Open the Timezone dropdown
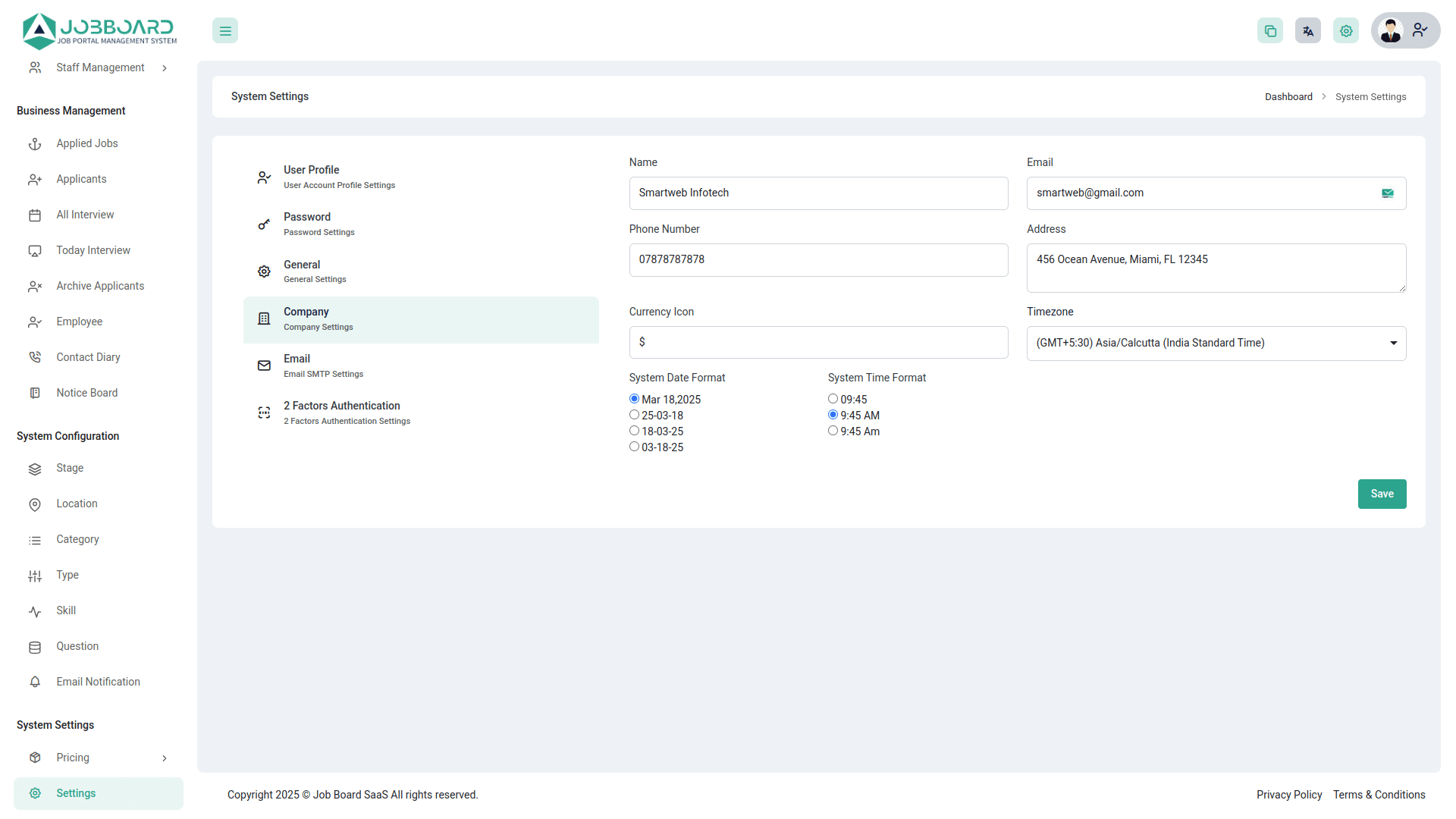 1216,344
